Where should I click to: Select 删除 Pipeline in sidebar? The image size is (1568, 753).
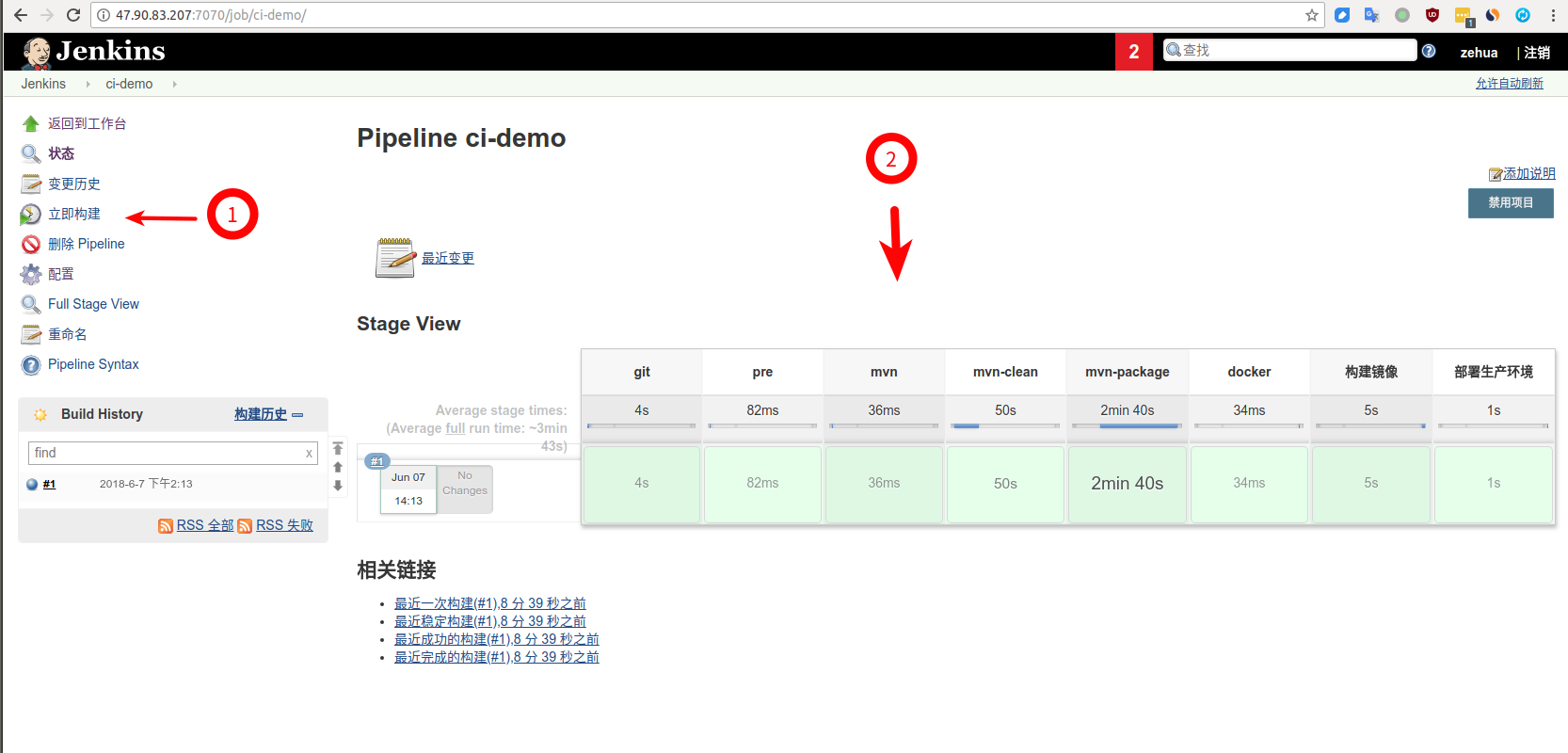[87, 244]
